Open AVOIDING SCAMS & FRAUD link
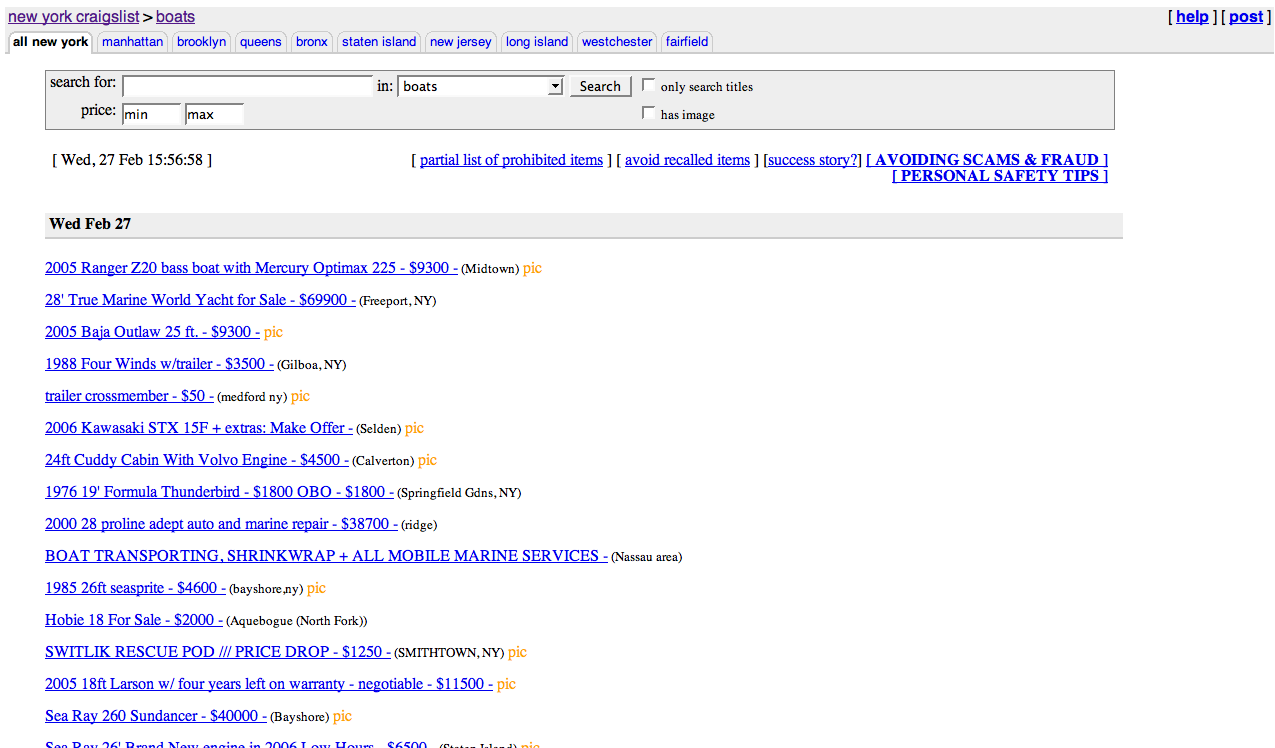This screenshot has height=748, width=1275. pos(987,160)
